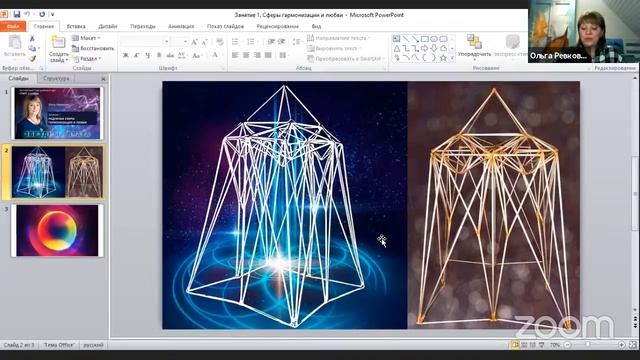
Task: Toggle text shadow formatting
Action: coord(159,55)
